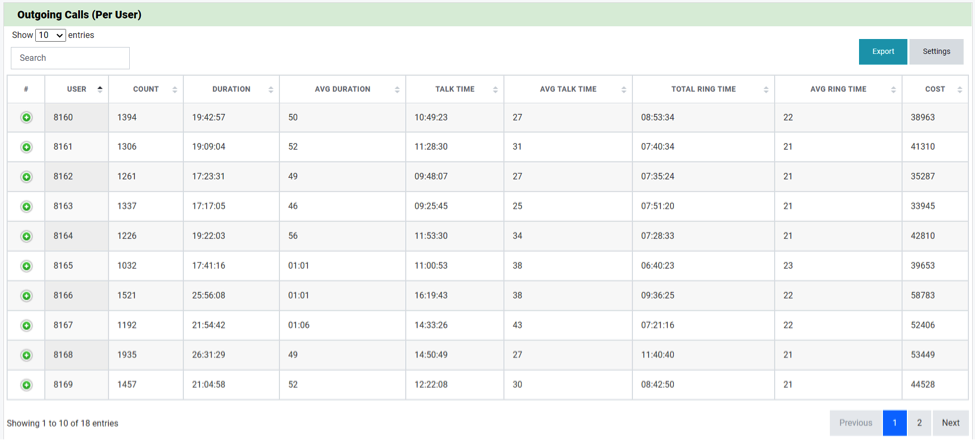Click green plus icon for user 8163
The width and height of the screenshot is (975, 440).
[x=26, y=206]
